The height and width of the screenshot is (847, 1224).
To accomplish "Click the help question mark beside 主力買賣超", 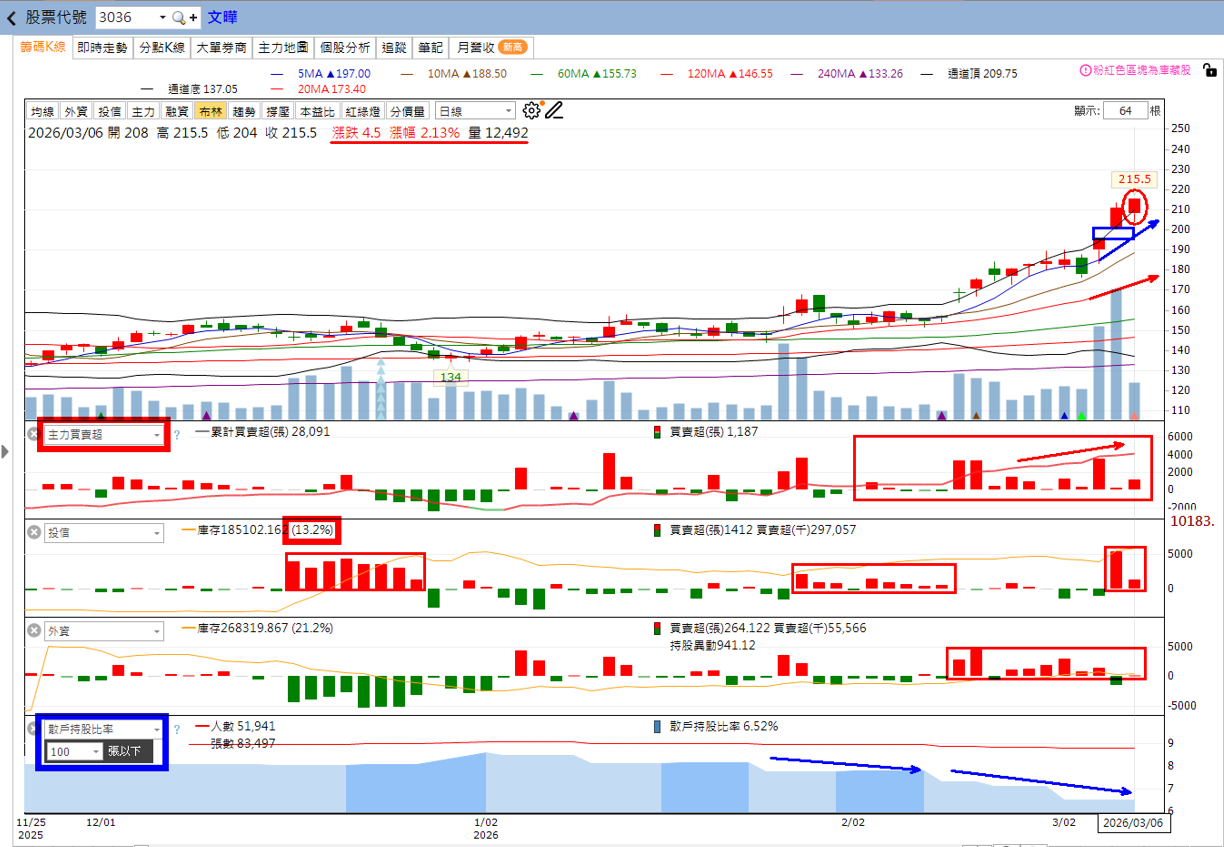I will pos(177,435).
